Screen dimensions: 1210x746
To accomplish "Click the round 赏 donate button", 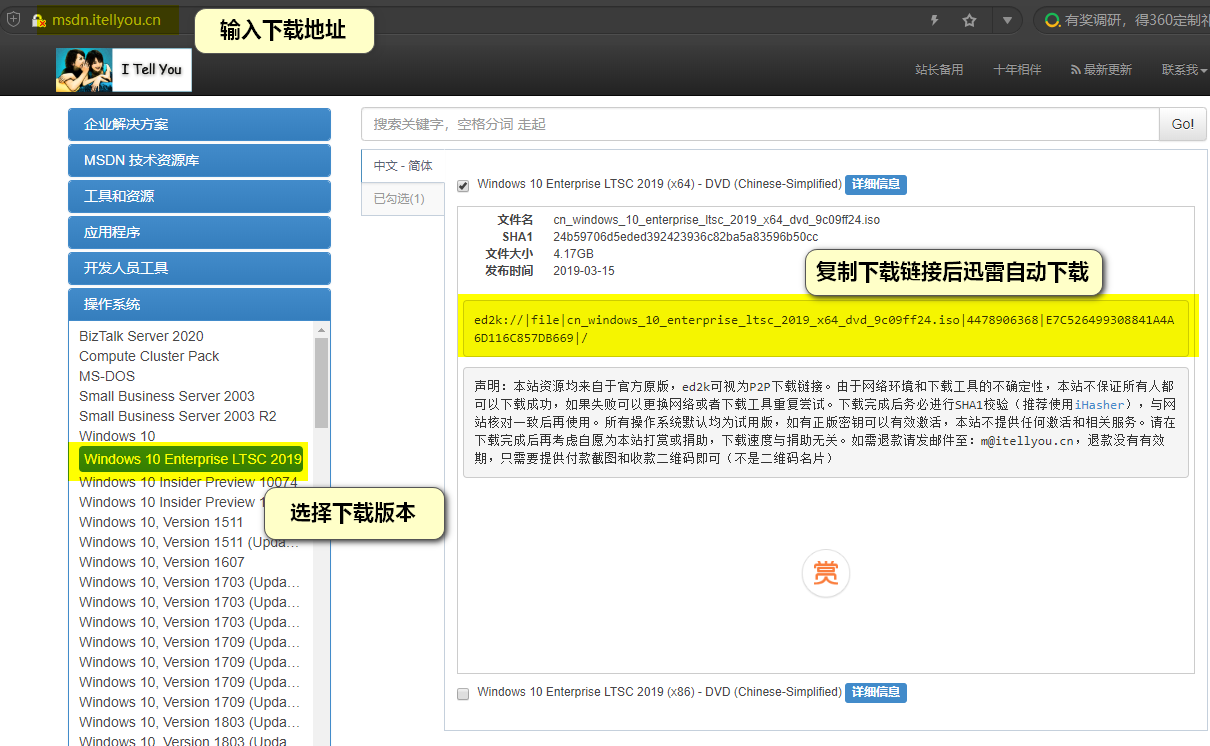I will pos(826,574).
